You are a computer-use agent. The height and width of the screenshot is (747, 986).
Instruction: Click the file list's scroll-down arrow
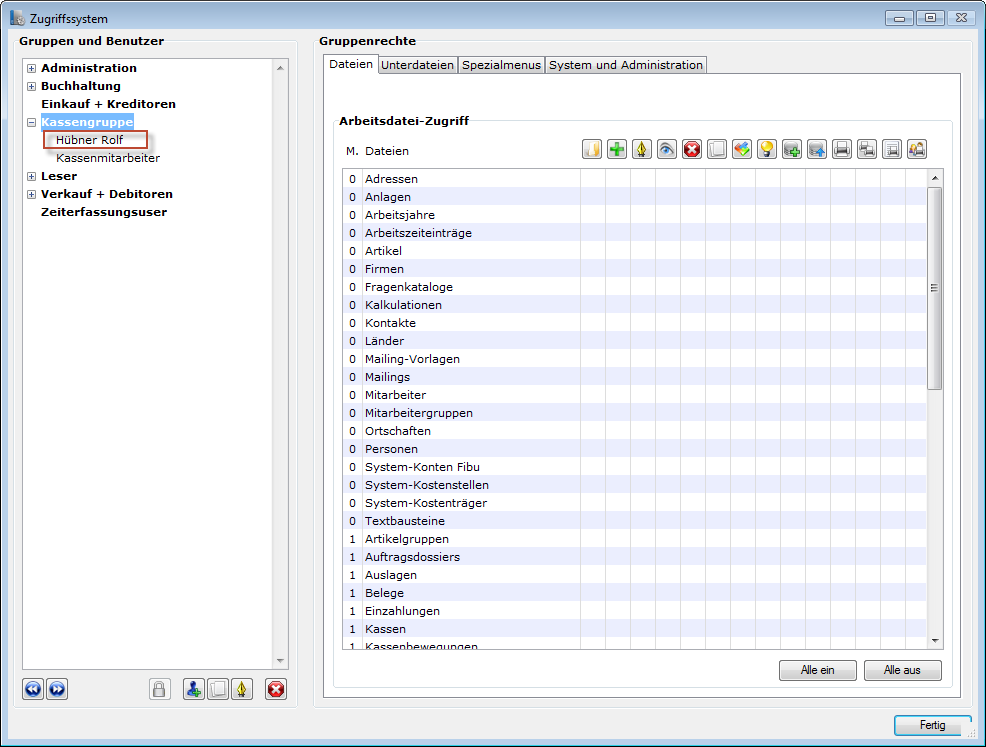pyautogui.click(x=935, y=640)
